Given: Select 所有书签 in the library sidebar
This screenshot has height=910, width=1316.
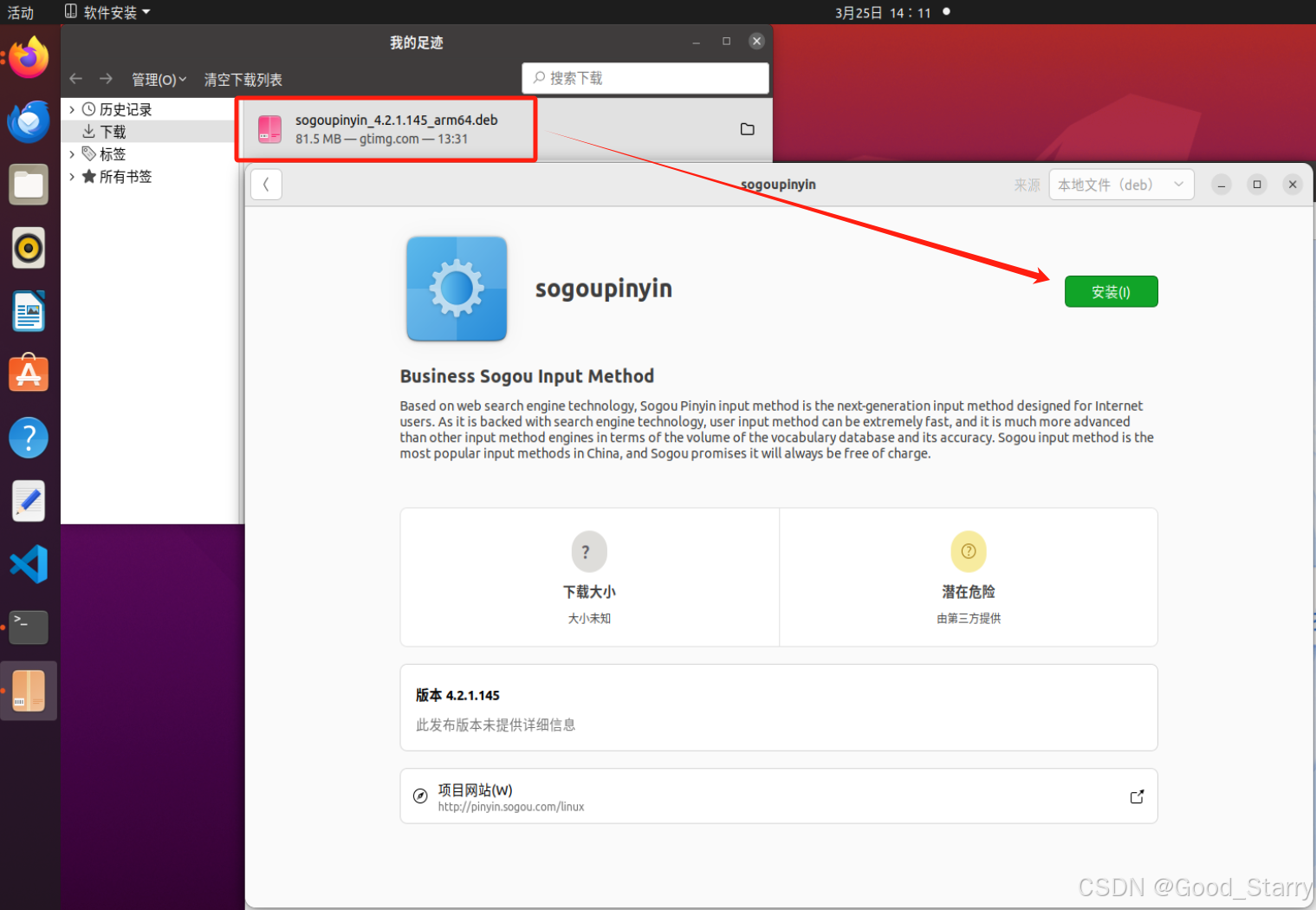Looking at the screenshot, I should (126, 177).
